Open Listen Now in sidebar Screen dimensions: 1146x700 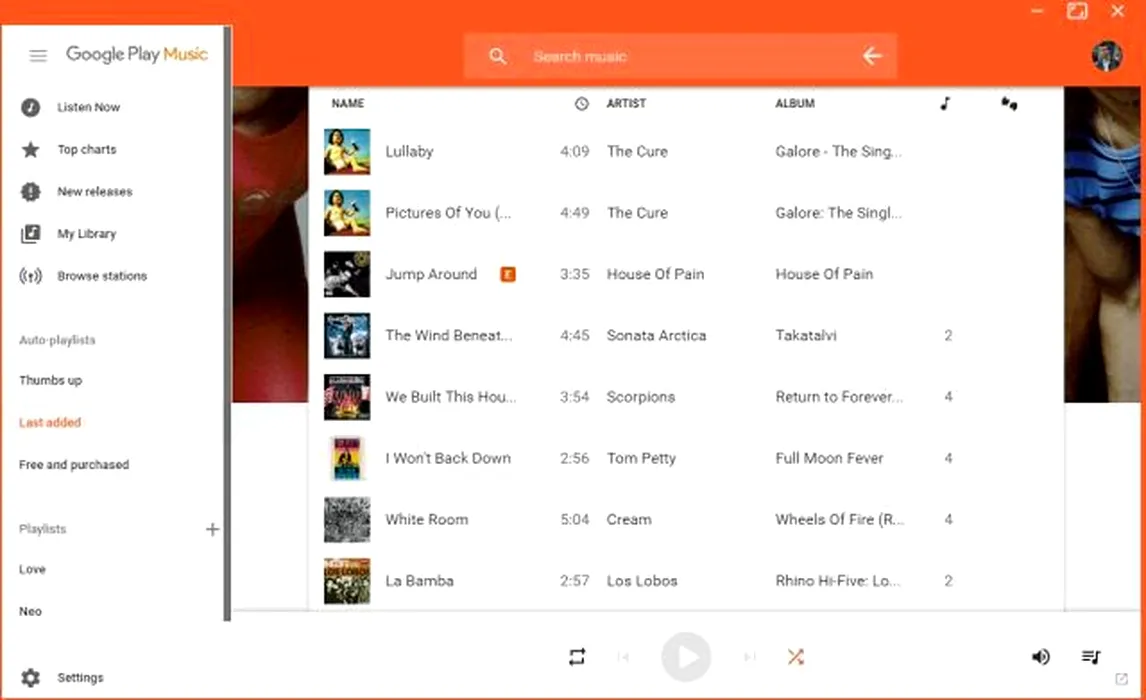click(88, 107)
